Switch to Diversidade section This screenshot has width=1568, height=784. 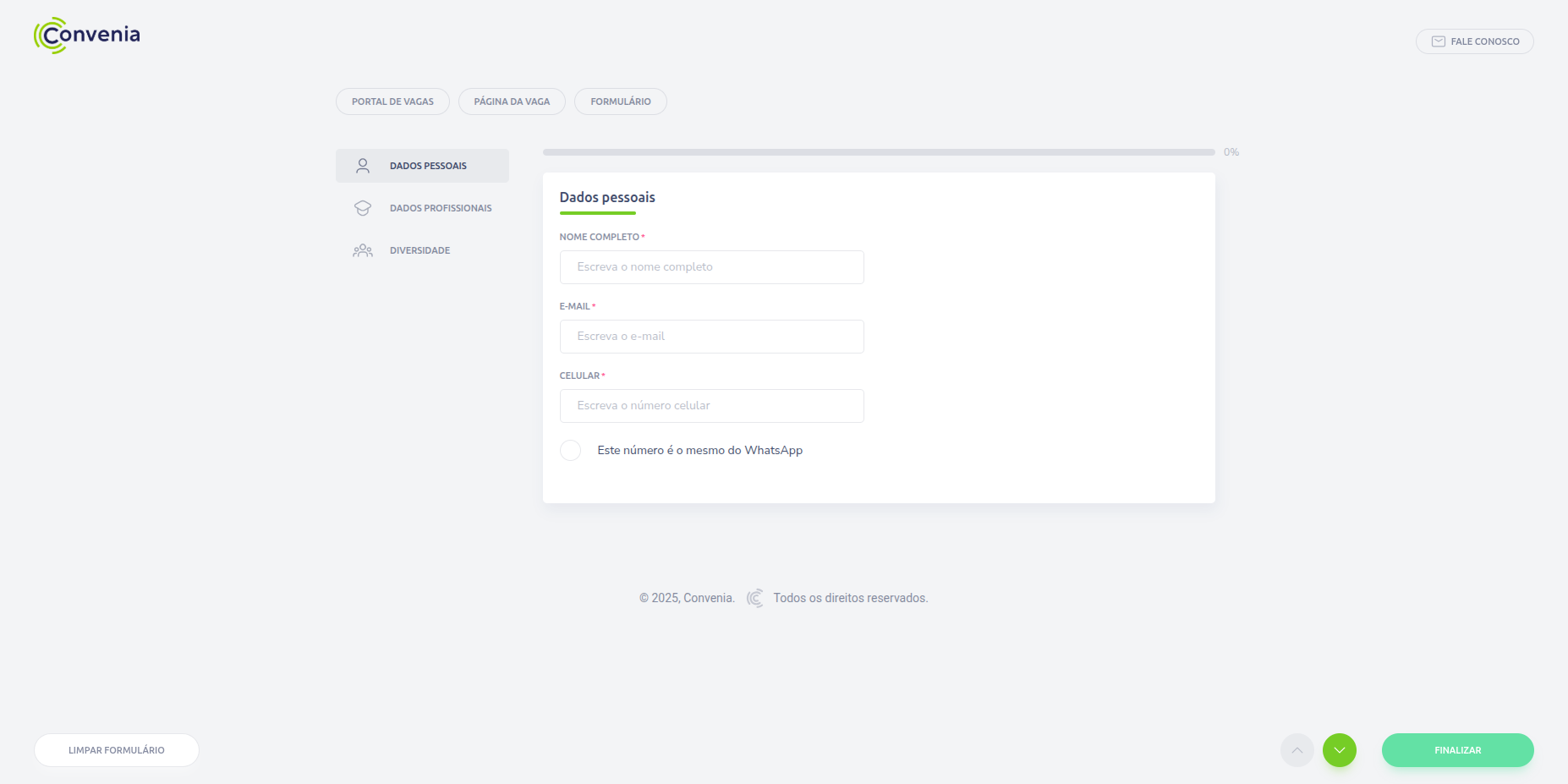pyautogui.click(x=419, y=250)
